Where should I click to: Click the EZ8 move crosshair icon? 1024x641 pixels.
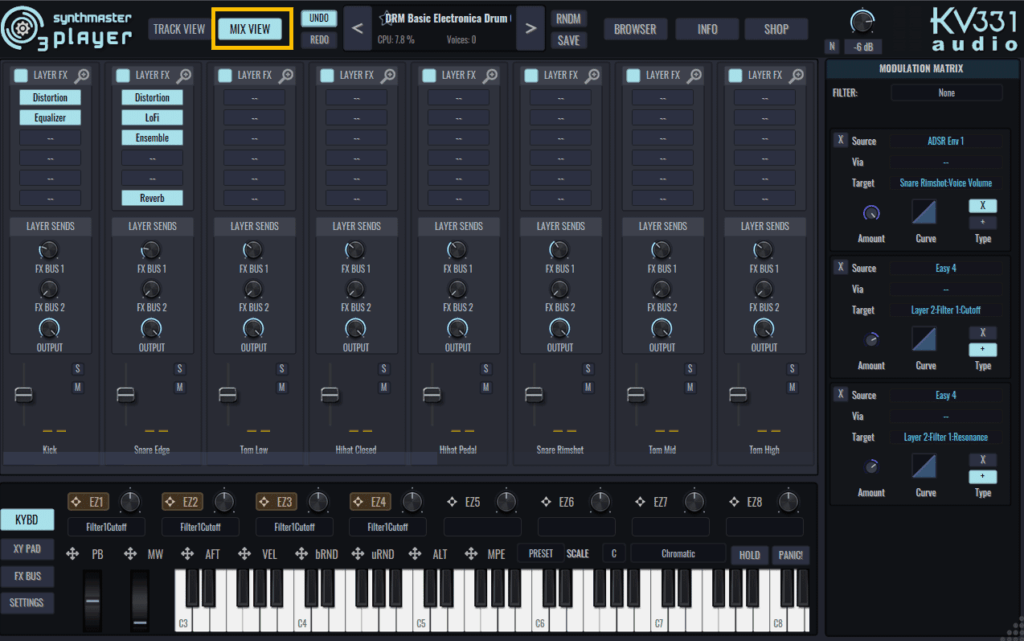pyautogui.click(x=734, y=502)
